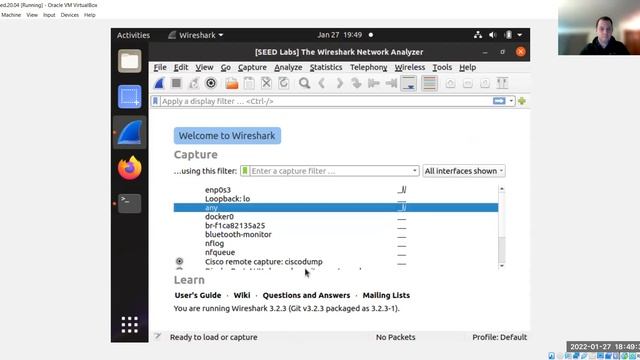Select the nfqueue interface
Viewport: 640px width, 360px height.
(x=336, y=253)
